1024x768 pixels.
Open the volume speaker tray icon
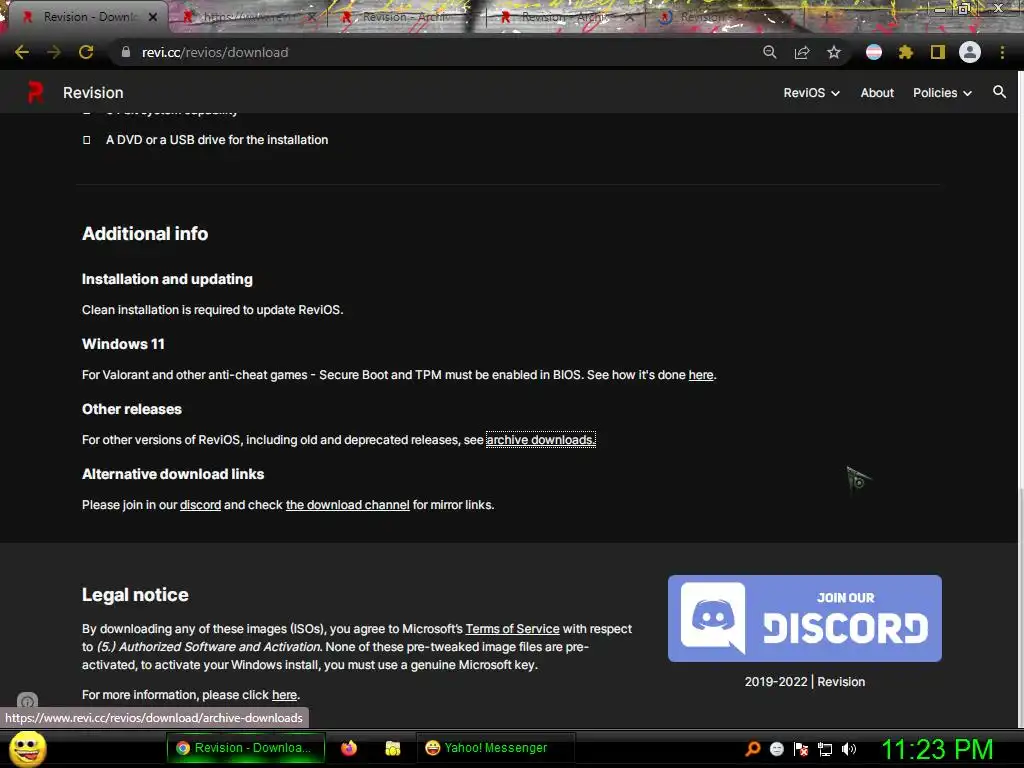pos(849,749)
